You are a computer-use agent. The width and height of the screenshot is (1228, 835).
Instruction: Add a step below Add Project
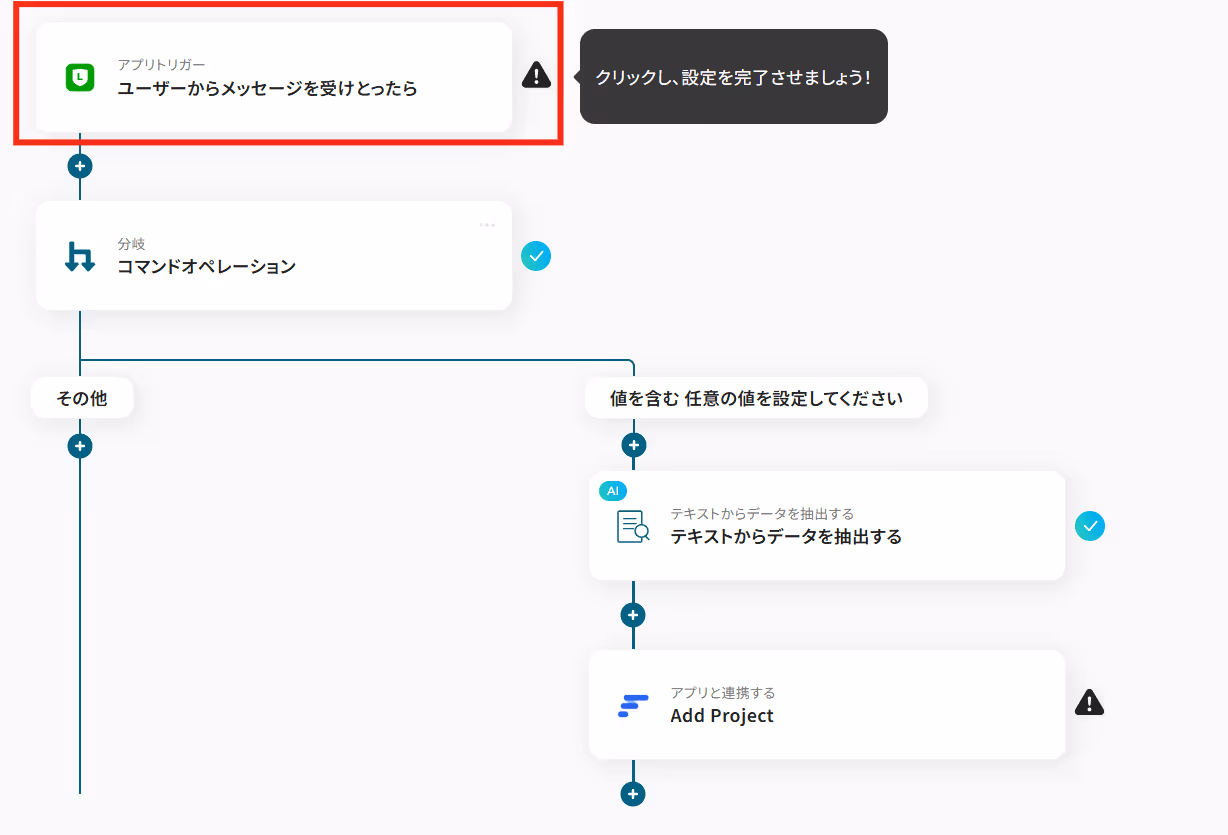[633, 794]
